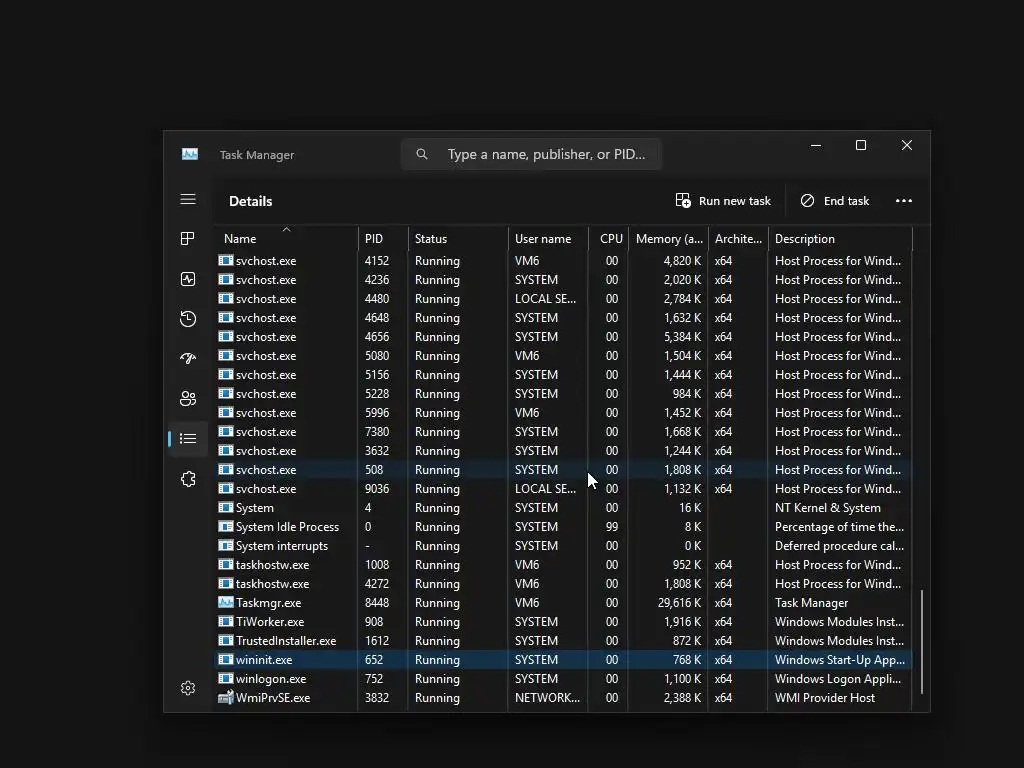Image resolution: width=1024 pixels, height=768 pixels.
Task: Open the hamburger navigation menu
Action: (188, 199)
